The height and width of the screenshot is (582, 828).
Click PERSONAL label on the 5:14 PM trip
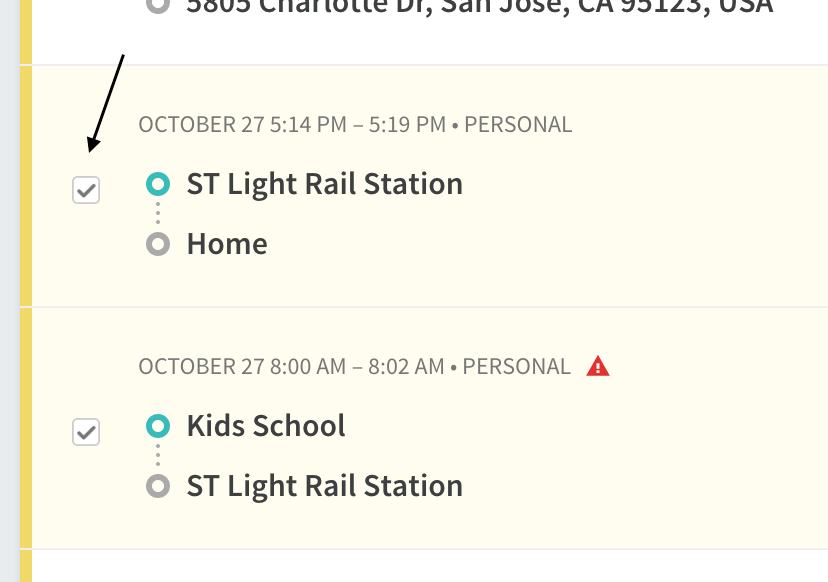point(518,125)
